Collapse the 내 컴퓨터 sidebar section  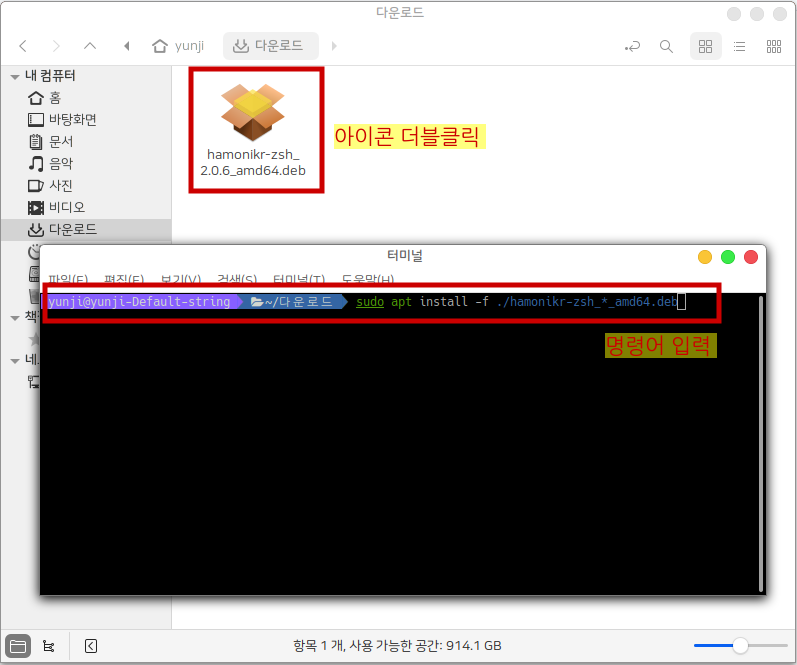point(15,76)
